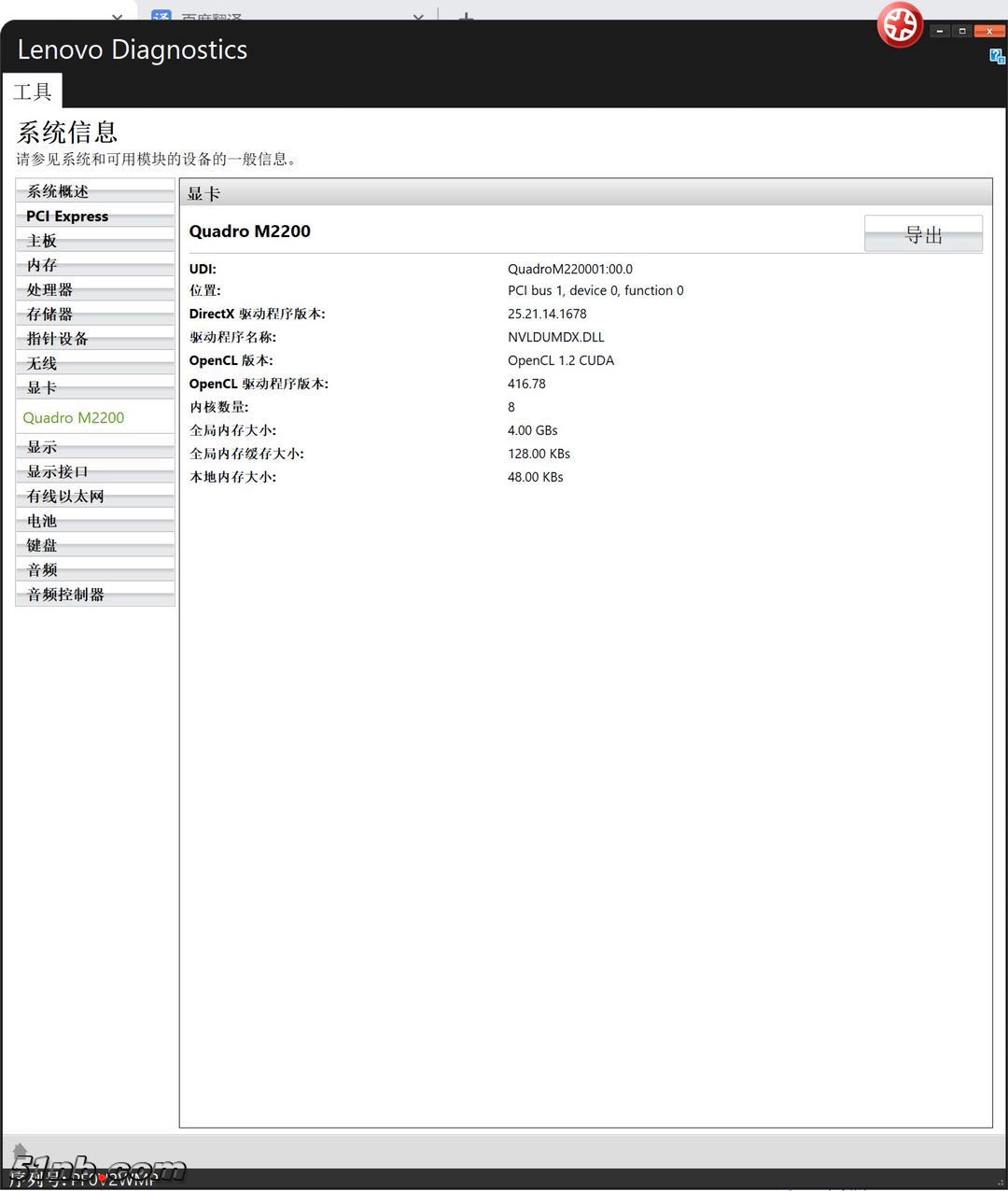
Task: View 电池 (Battery) details
Action: pos(41,521)
